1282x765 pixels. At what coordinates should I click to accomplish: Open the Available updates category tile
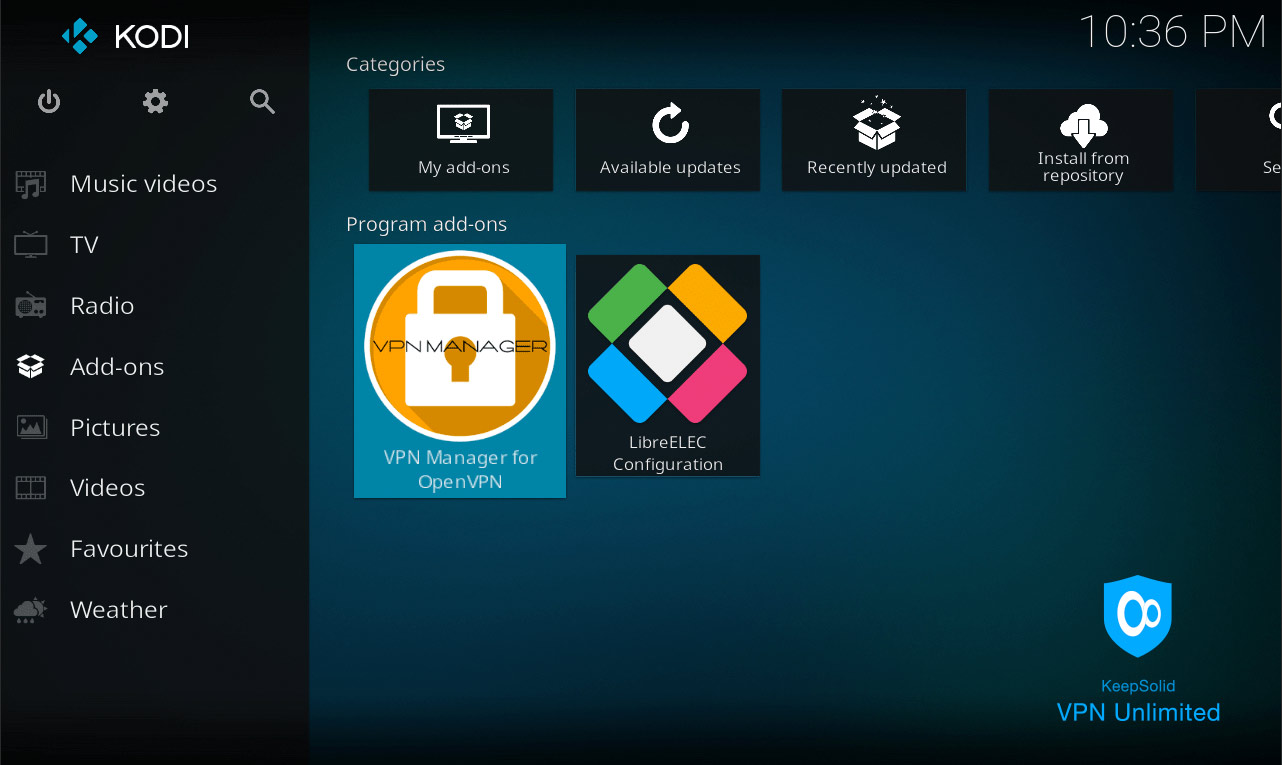(x=668, y=140)
